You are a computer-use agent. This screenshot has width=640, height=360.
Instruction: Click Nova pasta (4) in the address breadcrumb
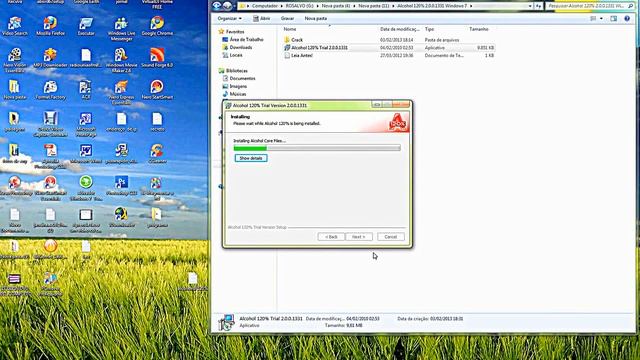[336, 6]
